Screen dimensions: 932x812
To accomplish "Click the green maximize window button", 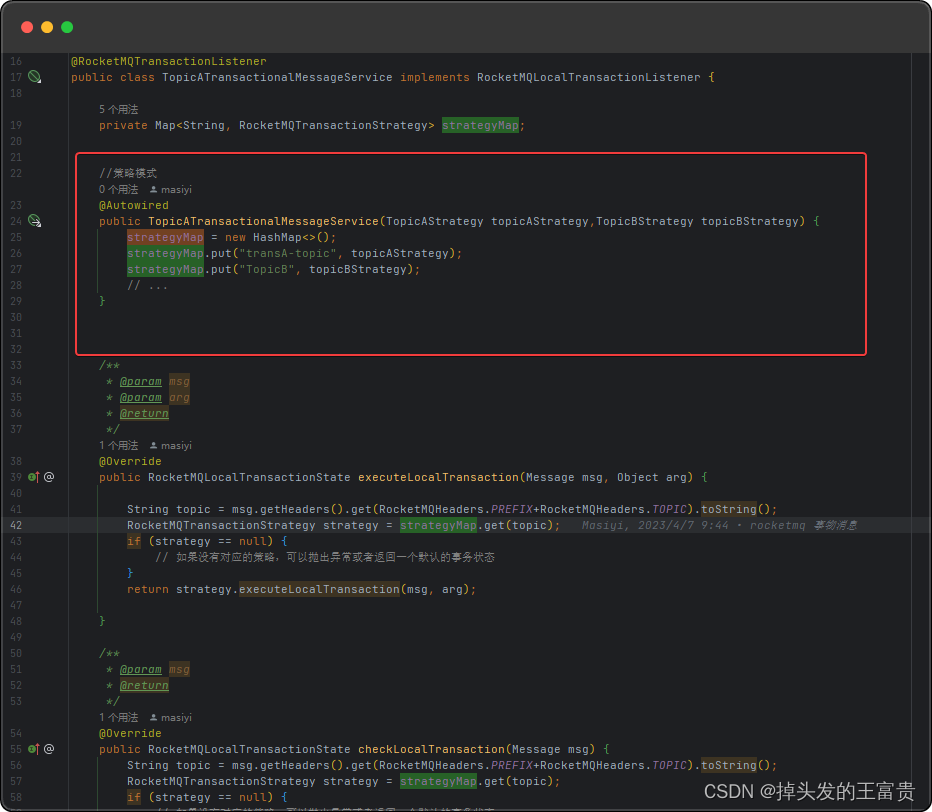I will click(67, 27).
